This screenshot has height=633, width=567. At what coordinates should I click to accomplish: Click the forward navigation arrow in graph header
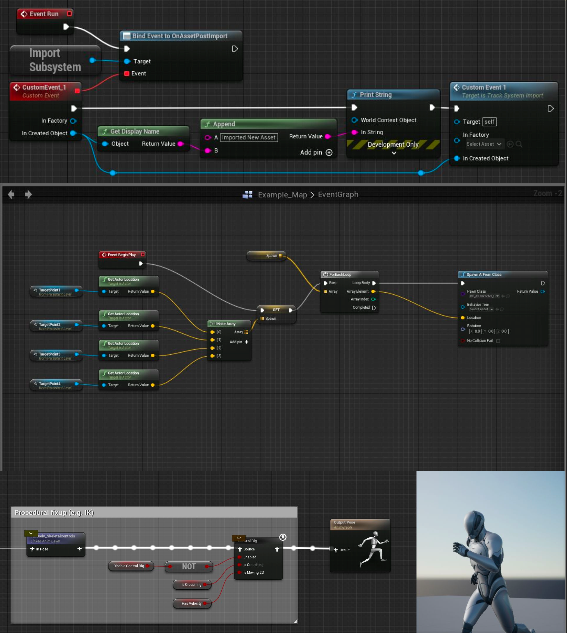click(28, 195)
